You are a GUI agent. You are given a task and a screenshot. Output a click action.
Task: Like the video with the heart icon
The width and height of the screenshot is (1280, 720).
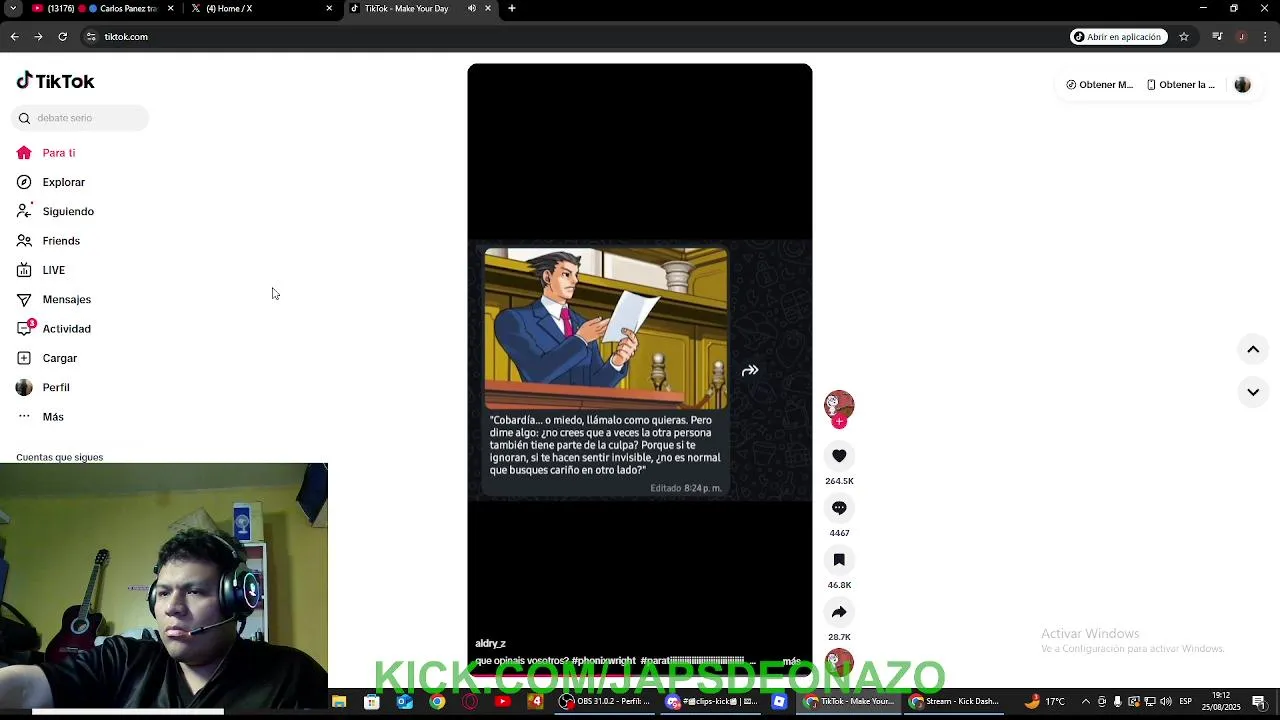pos(839,456)
